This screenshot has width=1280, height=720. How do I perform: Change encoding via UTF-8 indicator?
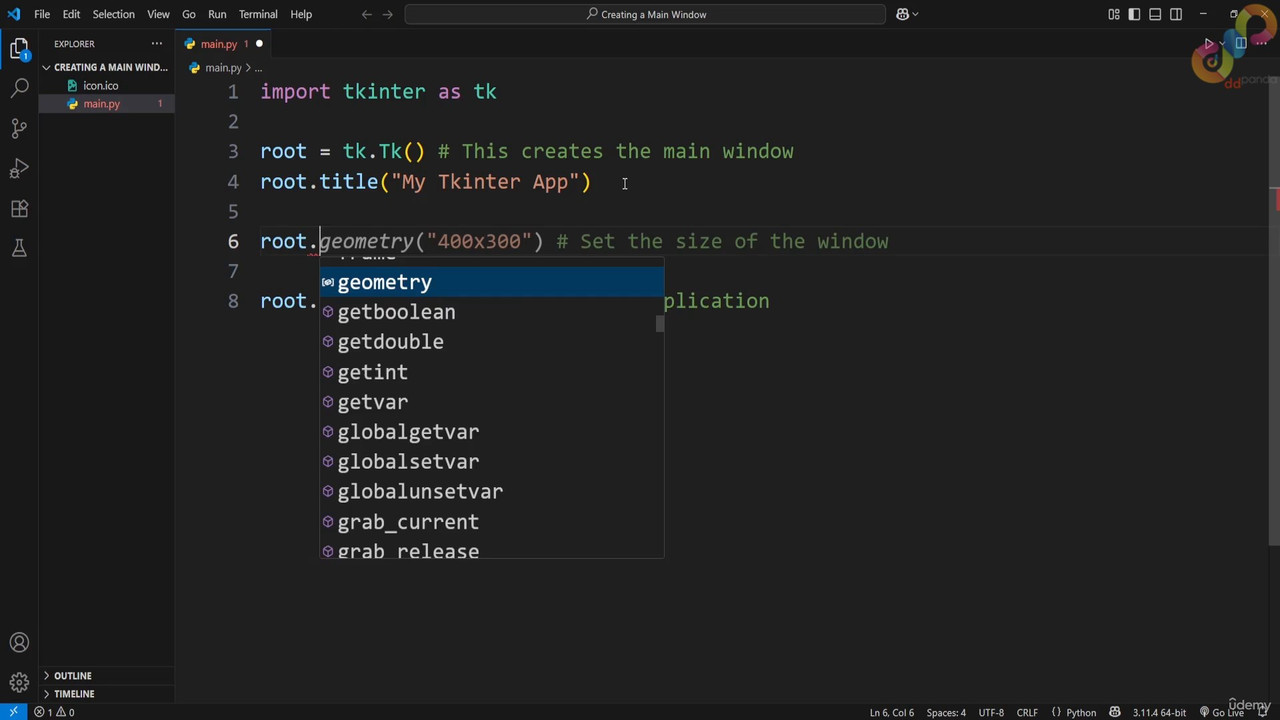point(991,712)
